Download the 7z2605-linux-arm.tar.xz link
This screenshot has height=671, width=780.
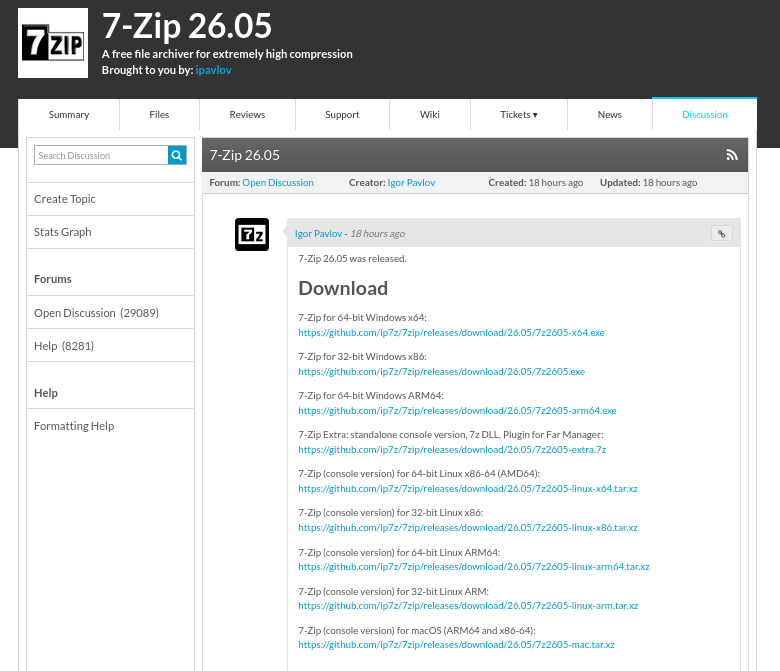(468, 605)
